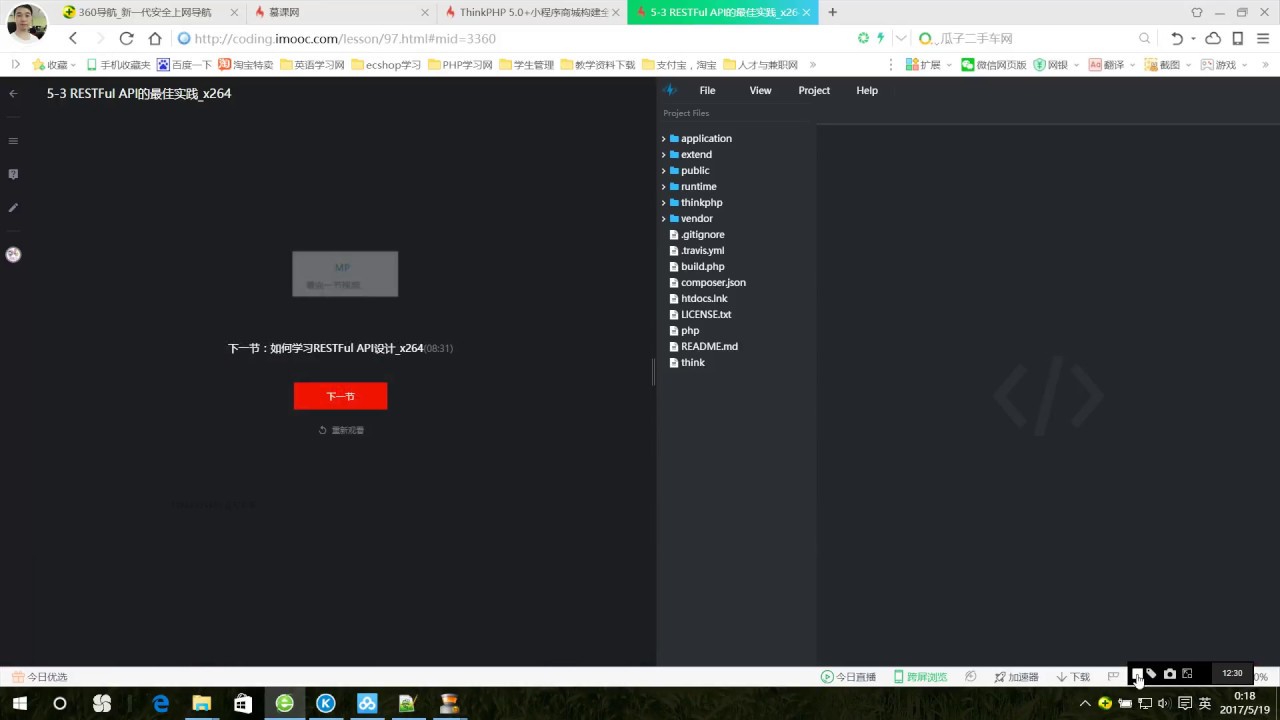1280x720 pixels.
Task: Switch to the 慕课网 browser tab
Action: click(x=340, y=12)
